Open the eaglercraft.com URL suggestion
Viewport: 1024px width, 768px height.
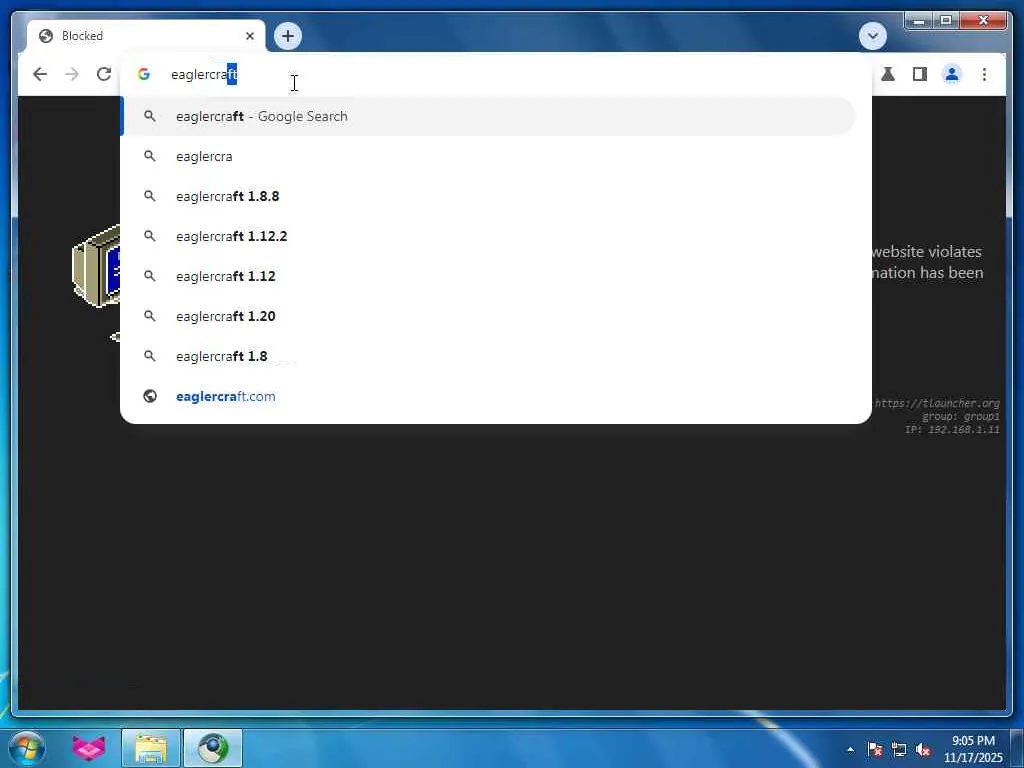[489, 396]
